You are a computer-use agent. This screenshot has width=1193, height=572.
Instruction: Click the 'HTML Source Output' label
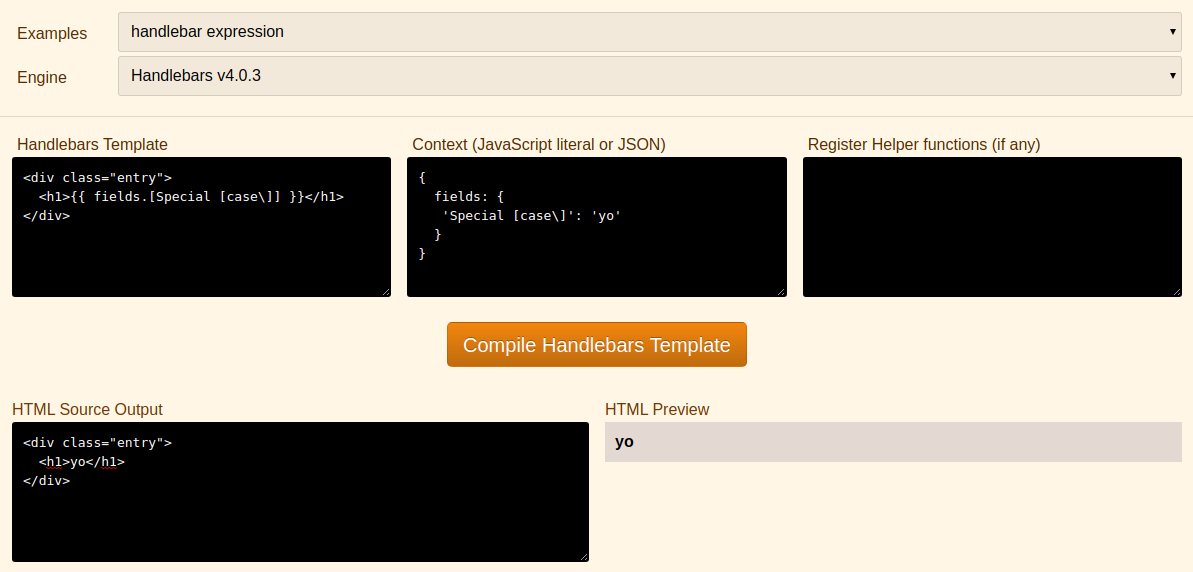click(x=87, y=409)
